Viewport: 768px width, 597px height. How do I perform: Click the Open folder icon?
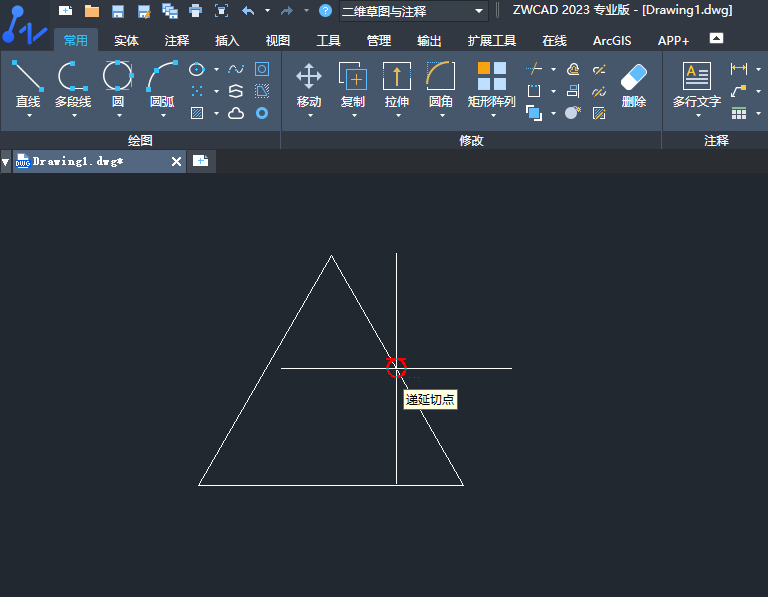(92, 11)
